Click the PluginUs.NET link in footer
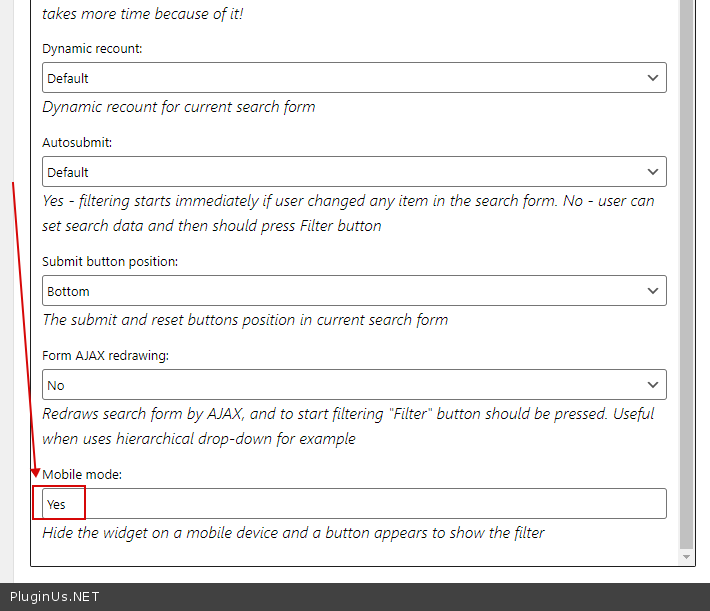This screenshot has height=611, width=710. (55, 597)
